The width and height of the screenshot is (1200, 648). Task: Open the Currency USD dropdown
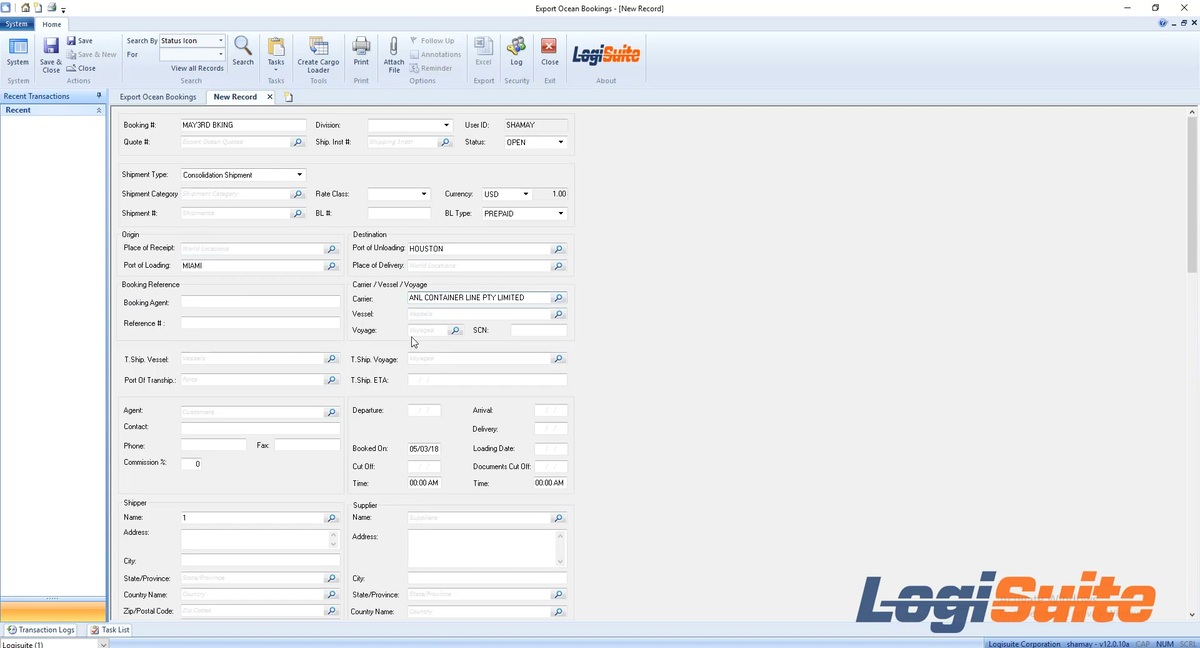(x=526, y=194)
